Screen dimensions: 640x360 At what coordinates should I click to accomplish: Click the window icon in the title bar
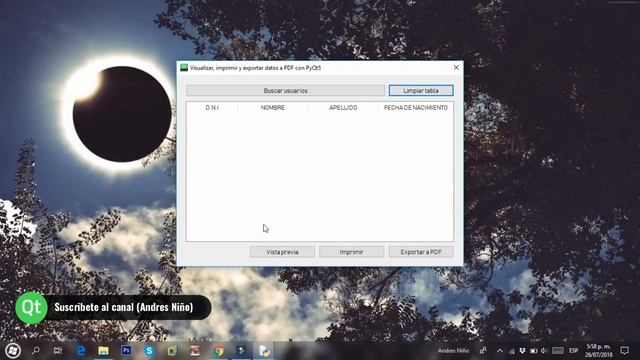tap(184, 67)
